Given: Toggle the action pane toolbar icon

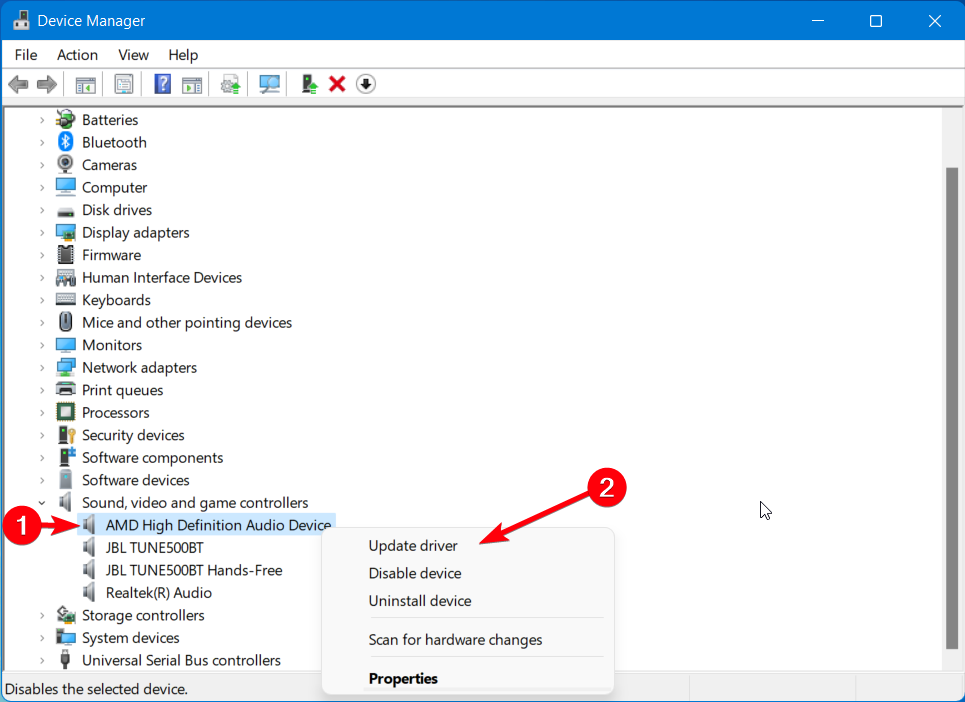Looking at the screenshot, I should 192,84.
